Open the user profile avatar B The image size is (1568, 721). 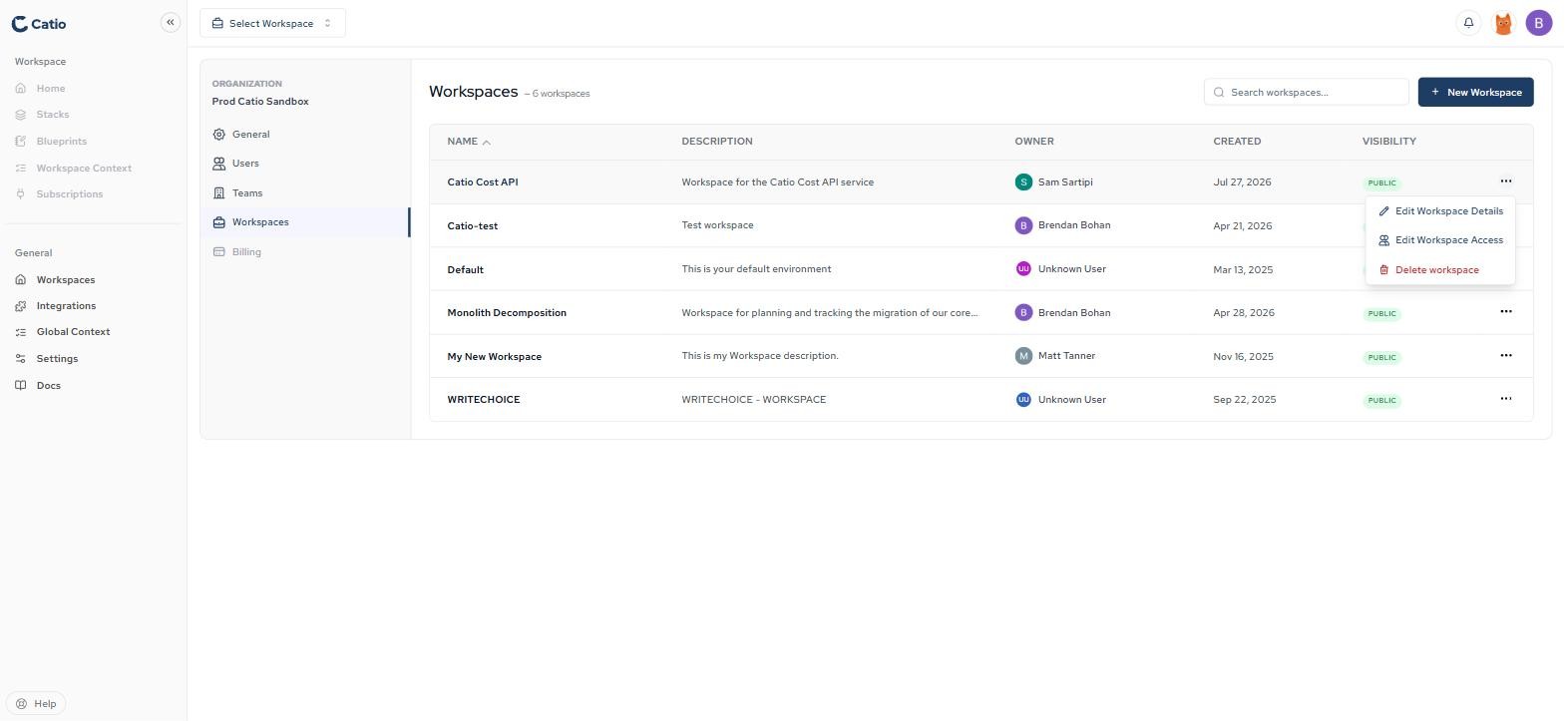tap(1539, 23)
